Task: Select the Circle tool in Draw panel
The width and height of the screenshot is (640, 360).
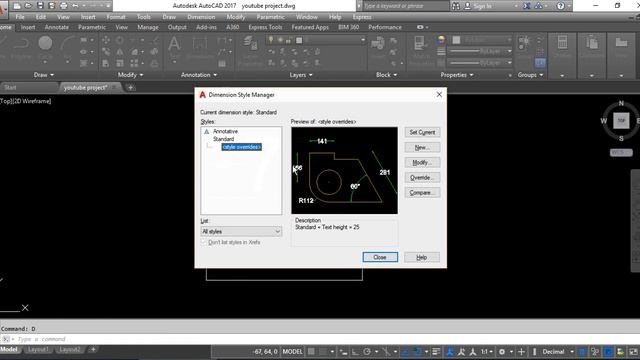Action: 45,43
